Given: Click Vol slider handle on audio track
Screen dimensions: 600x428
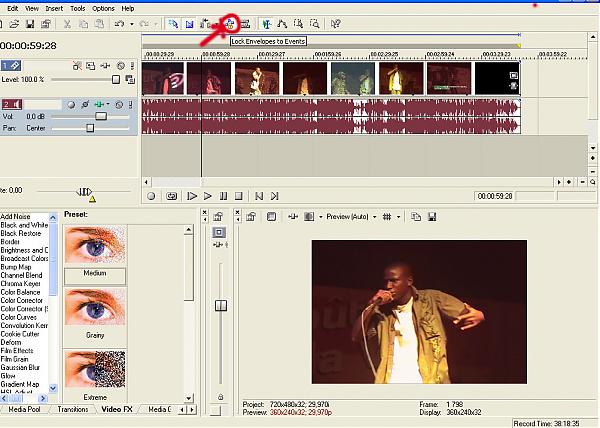Looking at the screenshot, I should point(101,116).
